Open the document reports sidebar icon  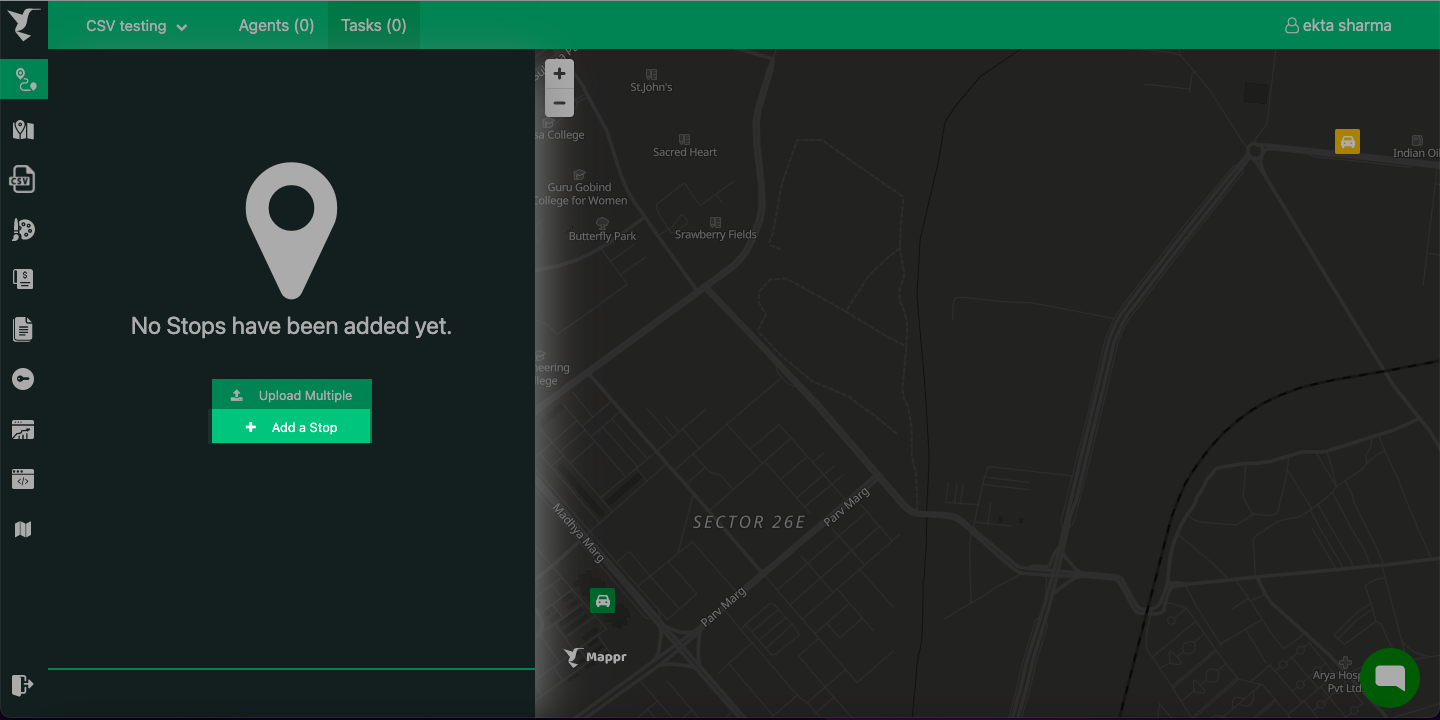coord(23,329)
